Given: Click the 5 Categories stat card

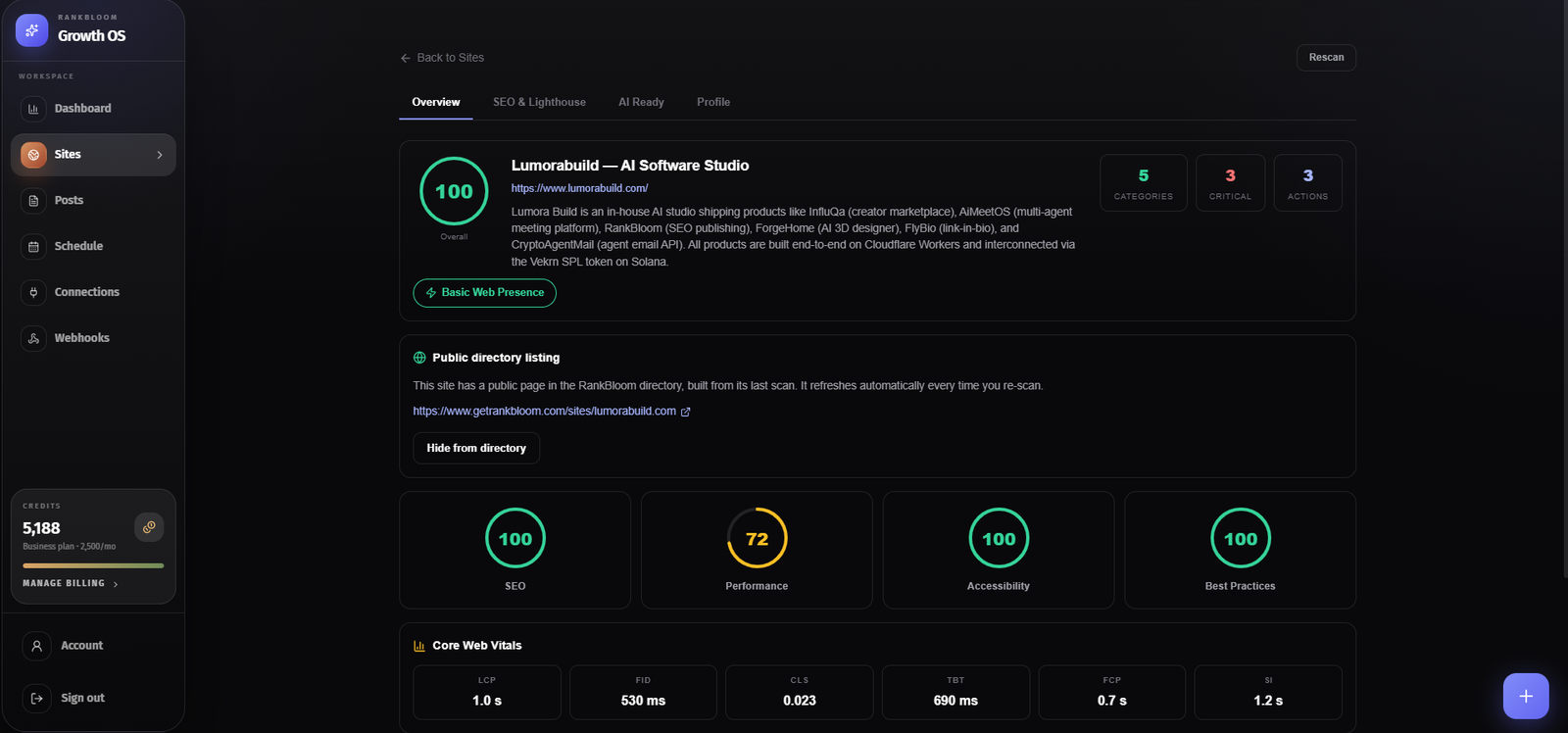Looking at the screenshot, I should (1144, 183).
